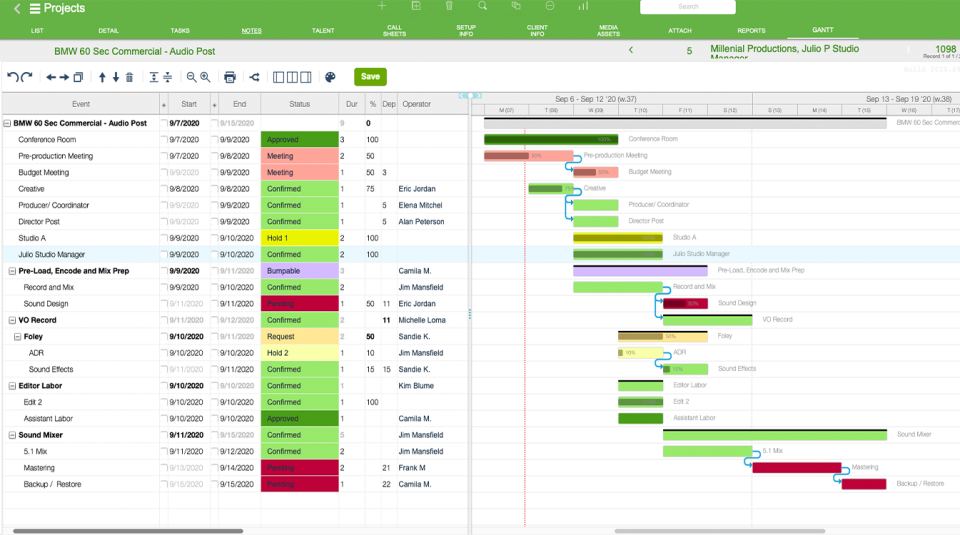
Task: Click the plus icon in green header
Action: point(381,6)
